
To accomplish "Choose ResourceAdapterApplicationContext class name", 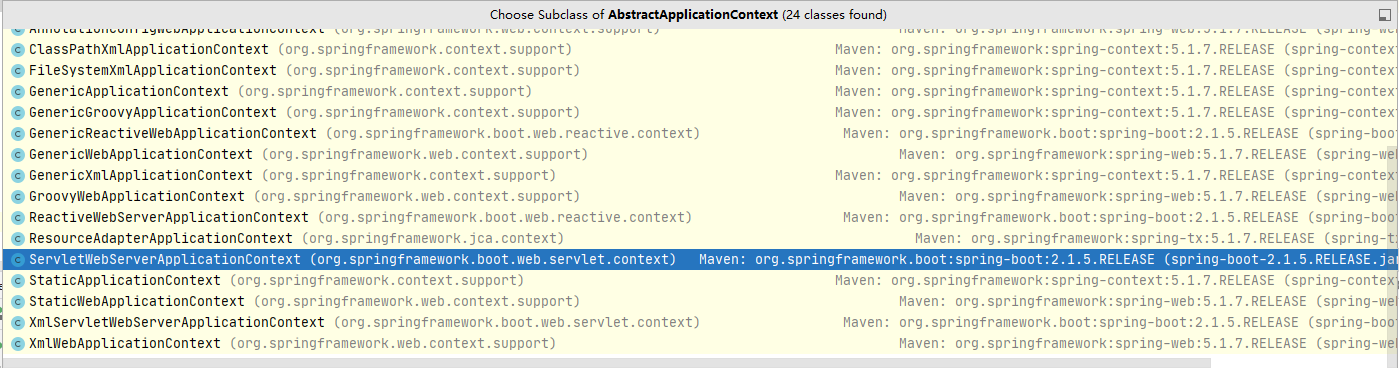I will pyautogui.click(x=161, y=238).
